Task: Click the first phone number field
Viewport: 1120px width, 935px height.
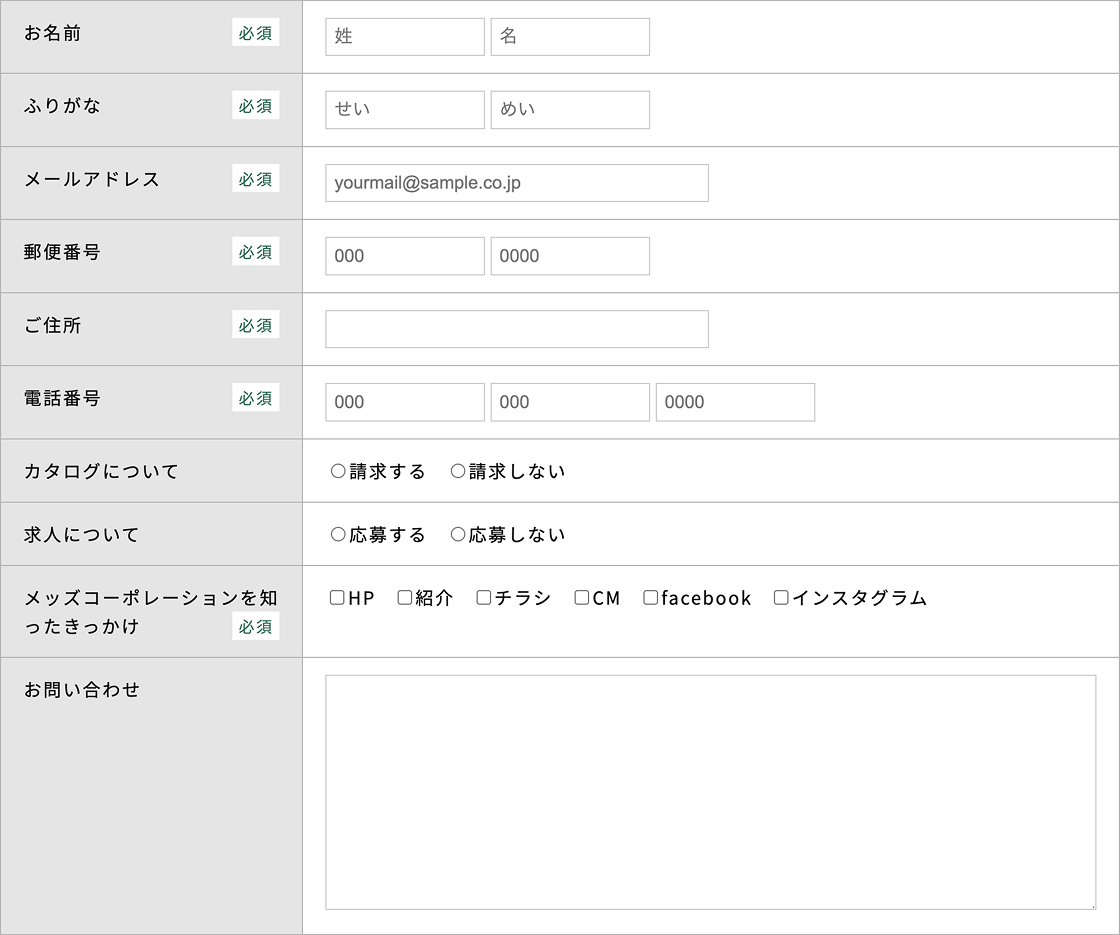Action: tap(404, 402)
